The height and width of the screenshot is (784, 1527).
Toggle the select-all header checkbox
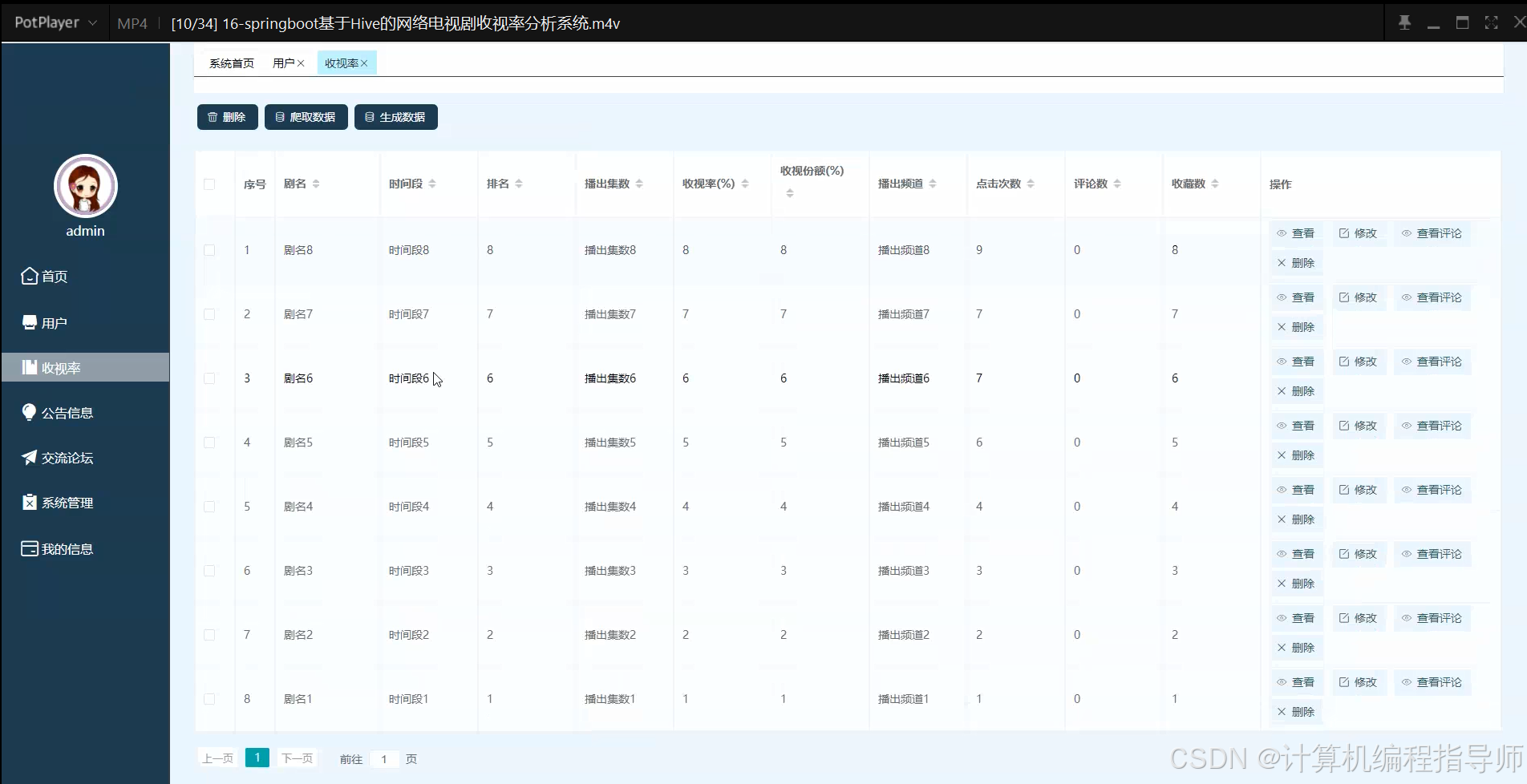pos(209,184)
